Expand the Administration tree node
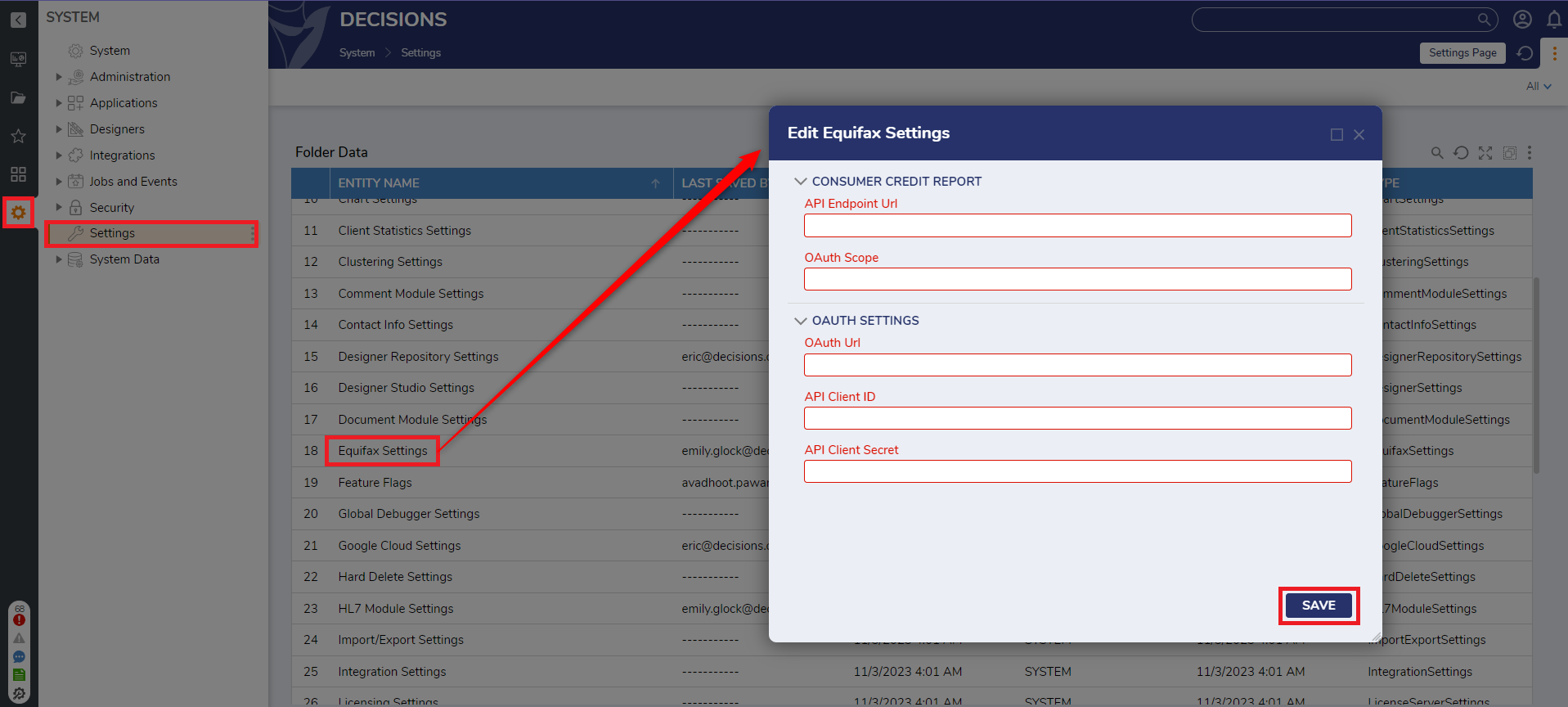 point(59,77)
